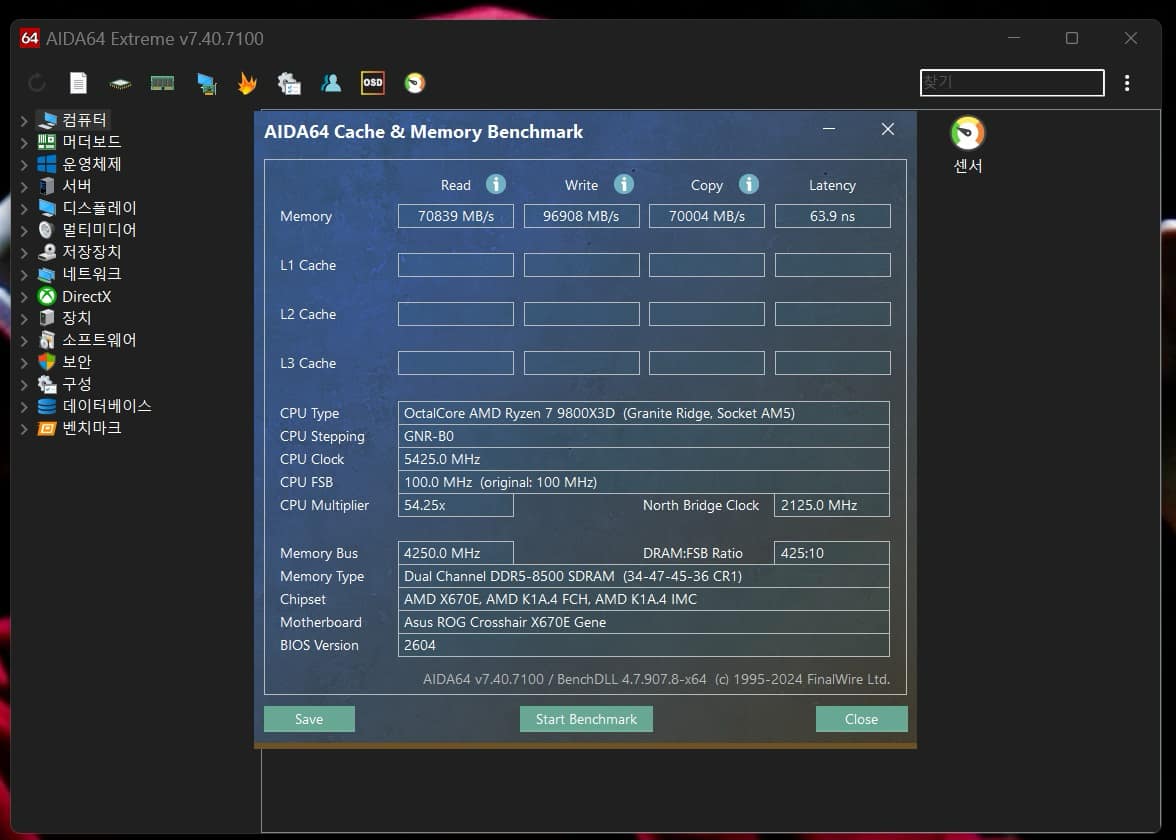Expand the 머더보드 tree node arrow
The image size is (1176, 840).
(24, 142)
